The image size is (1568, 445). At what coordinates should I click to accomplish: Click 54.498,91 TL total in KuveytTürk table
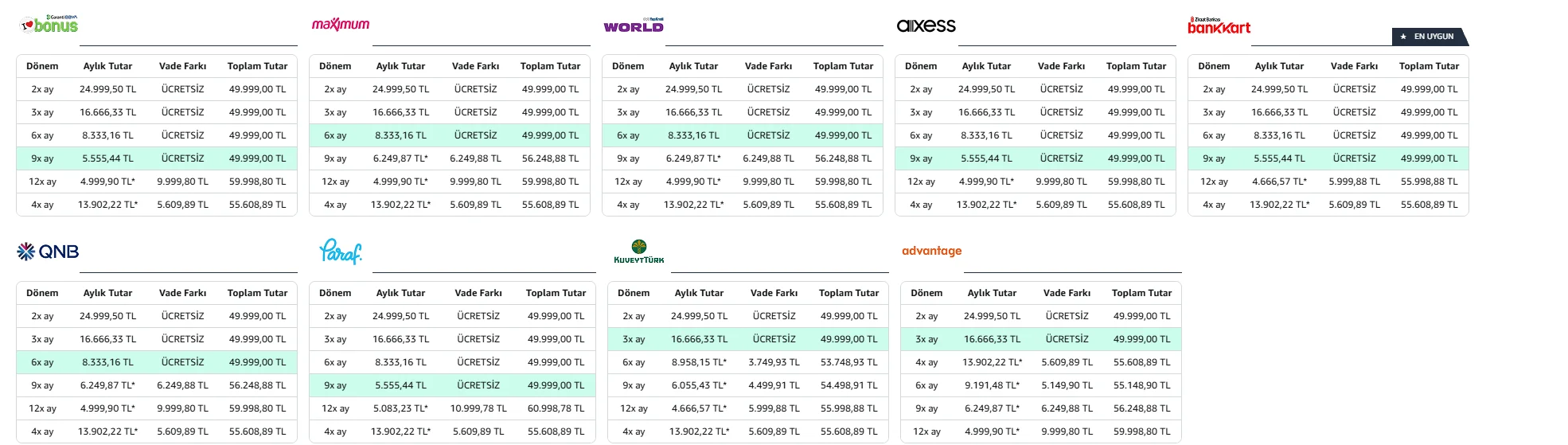pos(848,385)
